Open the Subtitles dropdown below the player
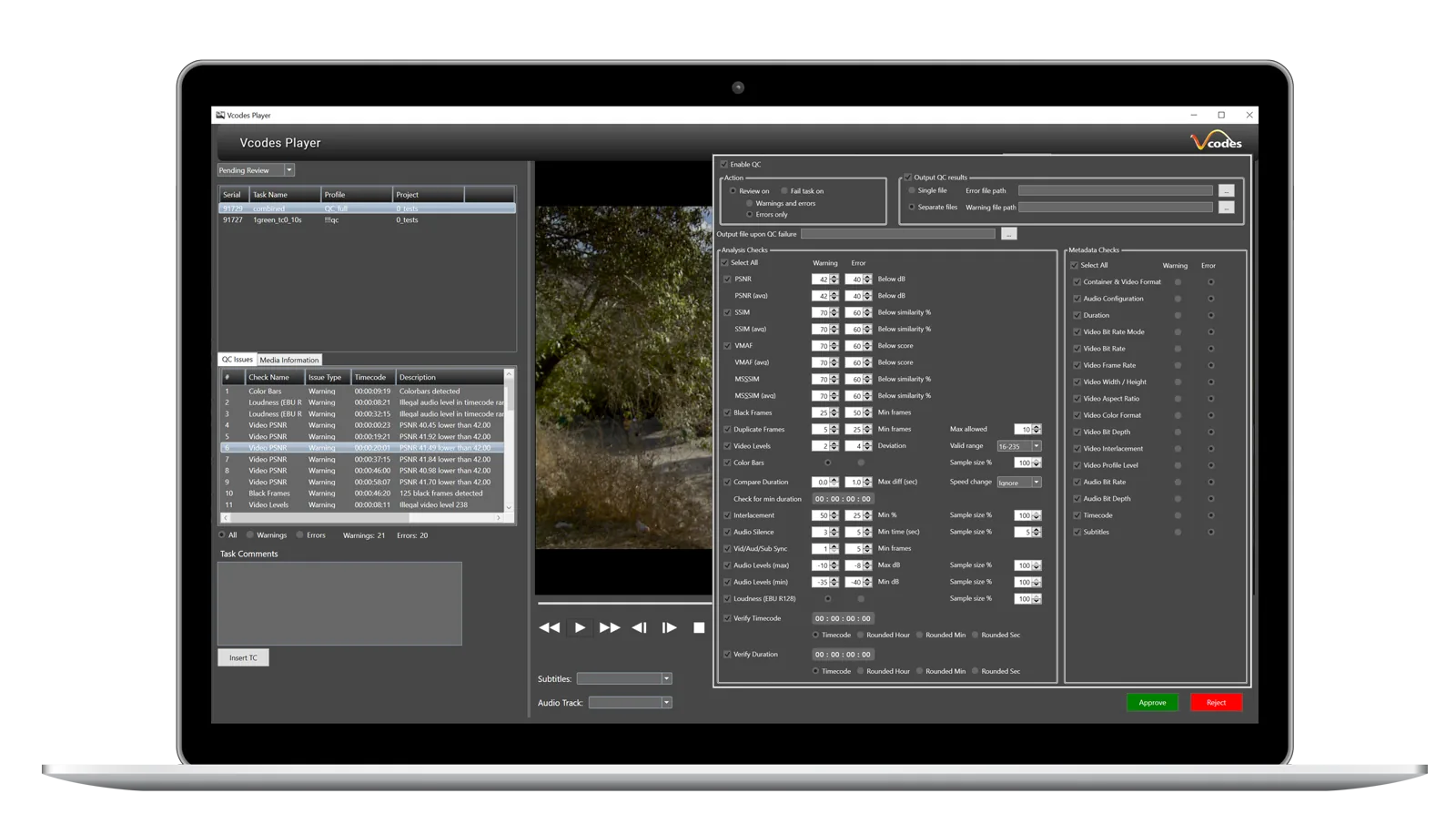1456x814 pixels. coord(666,679)
